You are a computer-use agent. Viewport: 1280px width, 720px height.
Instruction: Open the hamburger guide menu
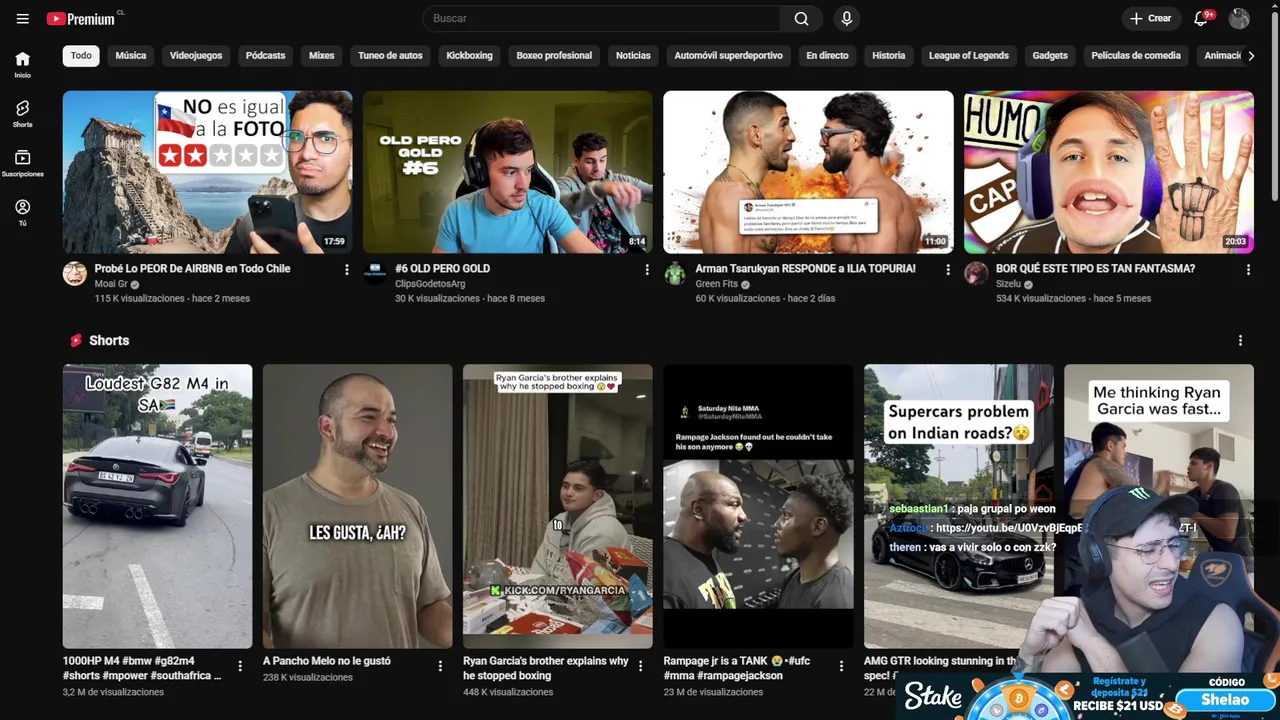[23, 19]
